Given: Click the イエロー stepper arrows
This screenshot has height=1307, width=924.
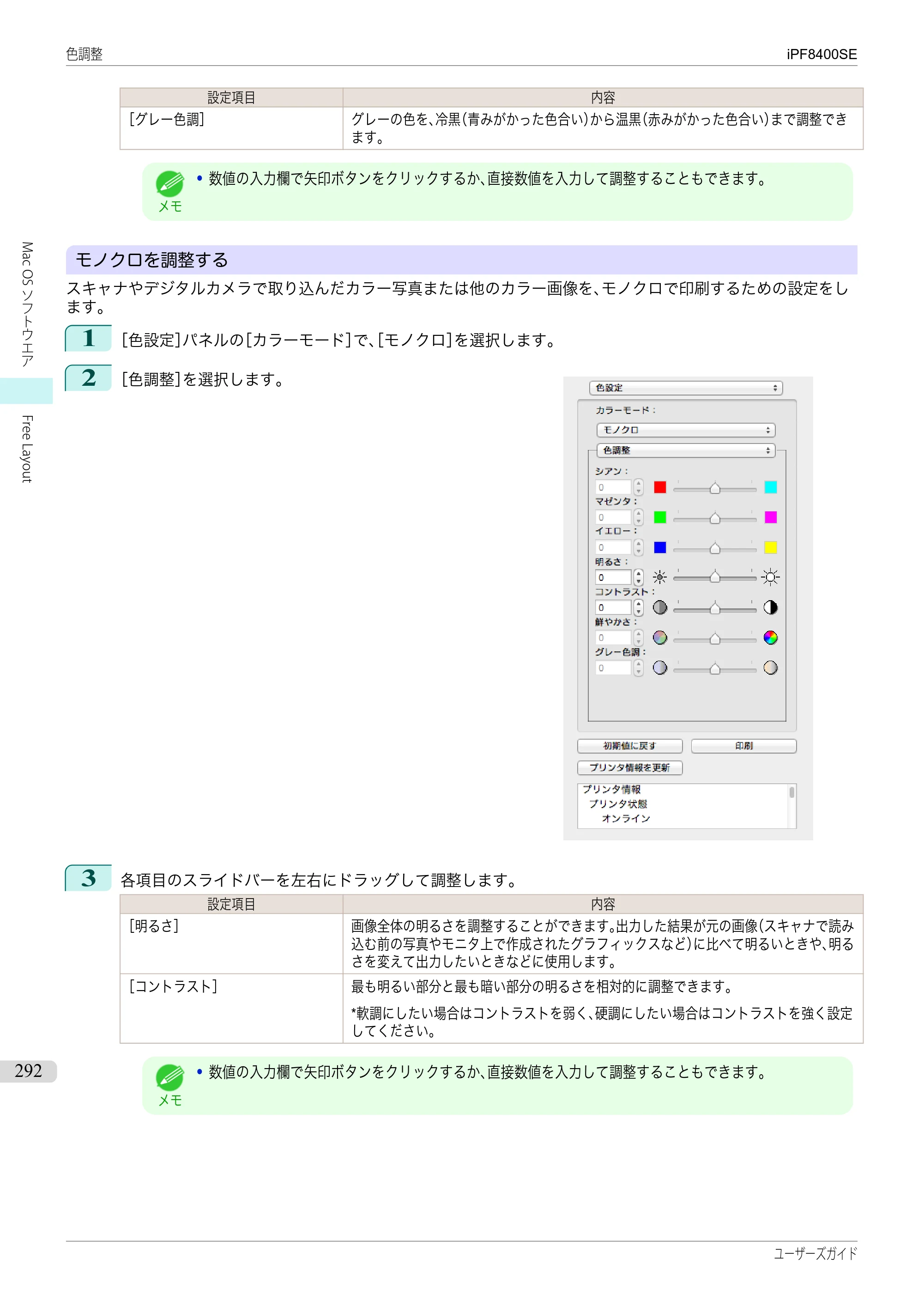Looking at the screenshot, I should [638, 547].
